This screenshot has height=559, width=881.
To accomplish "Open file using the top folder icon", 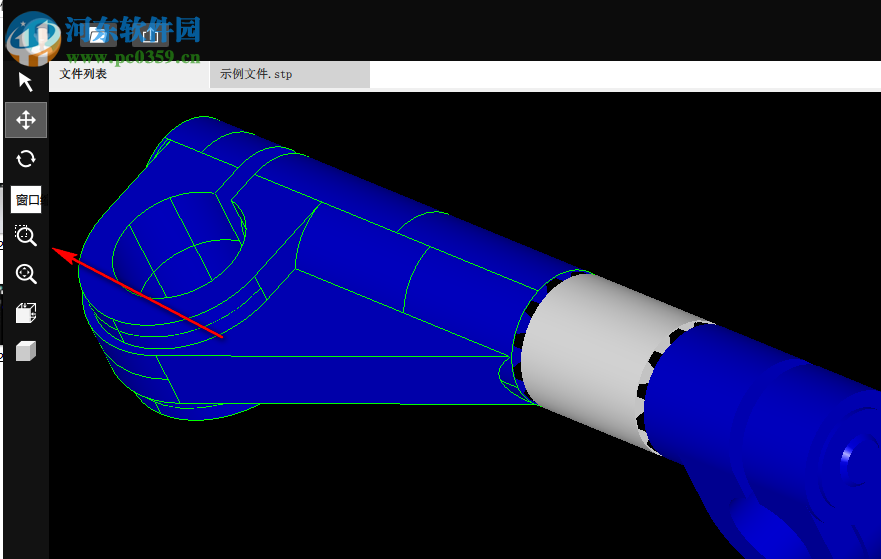I will click(x=98, y=35).
